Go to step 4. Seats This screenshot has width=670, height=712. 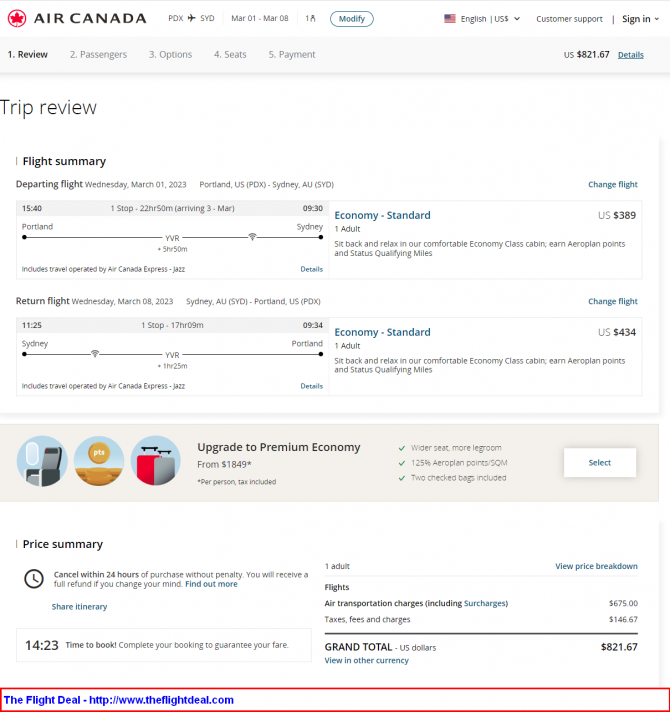pyautogui.click(x=230, y=54)
